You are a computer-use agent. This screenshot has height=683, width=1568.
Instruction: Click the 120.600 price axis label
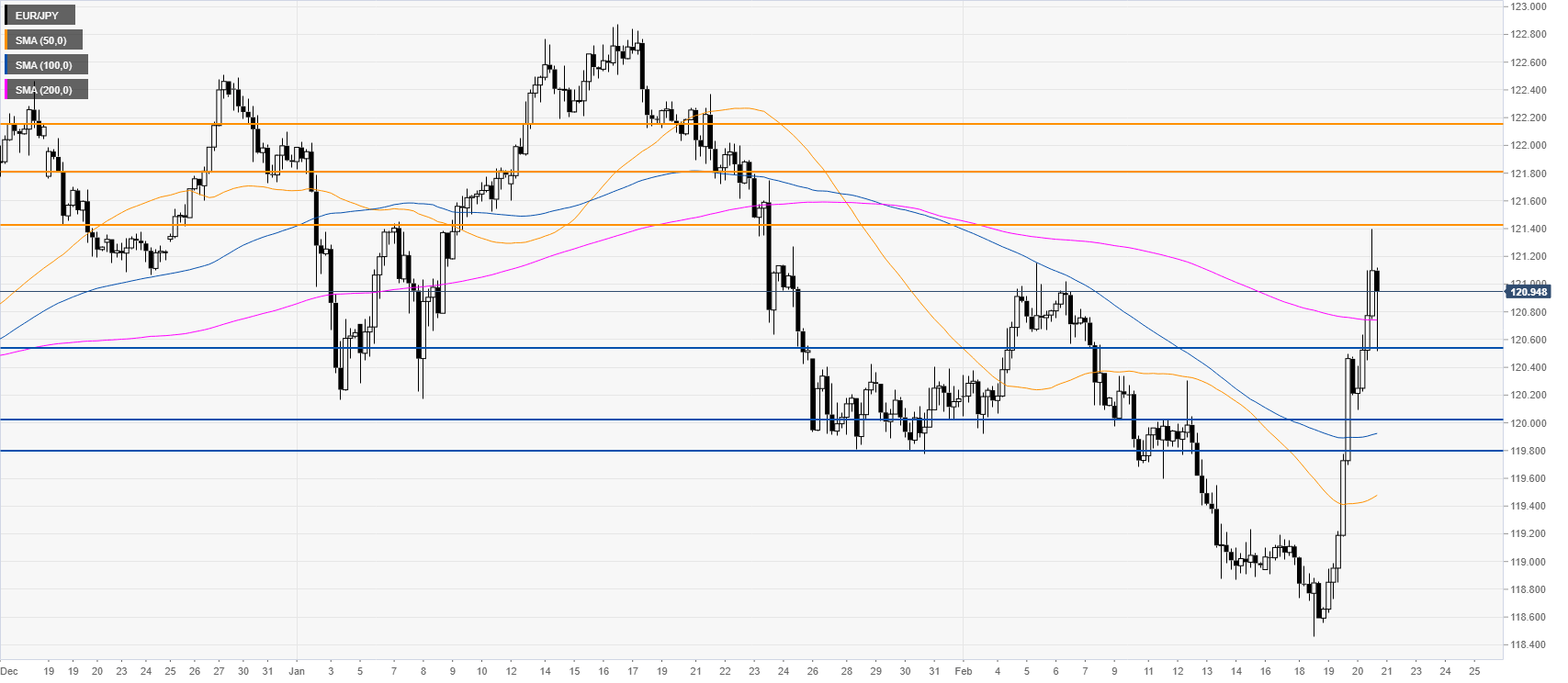pyautogui.click(x=1529, y=340)
